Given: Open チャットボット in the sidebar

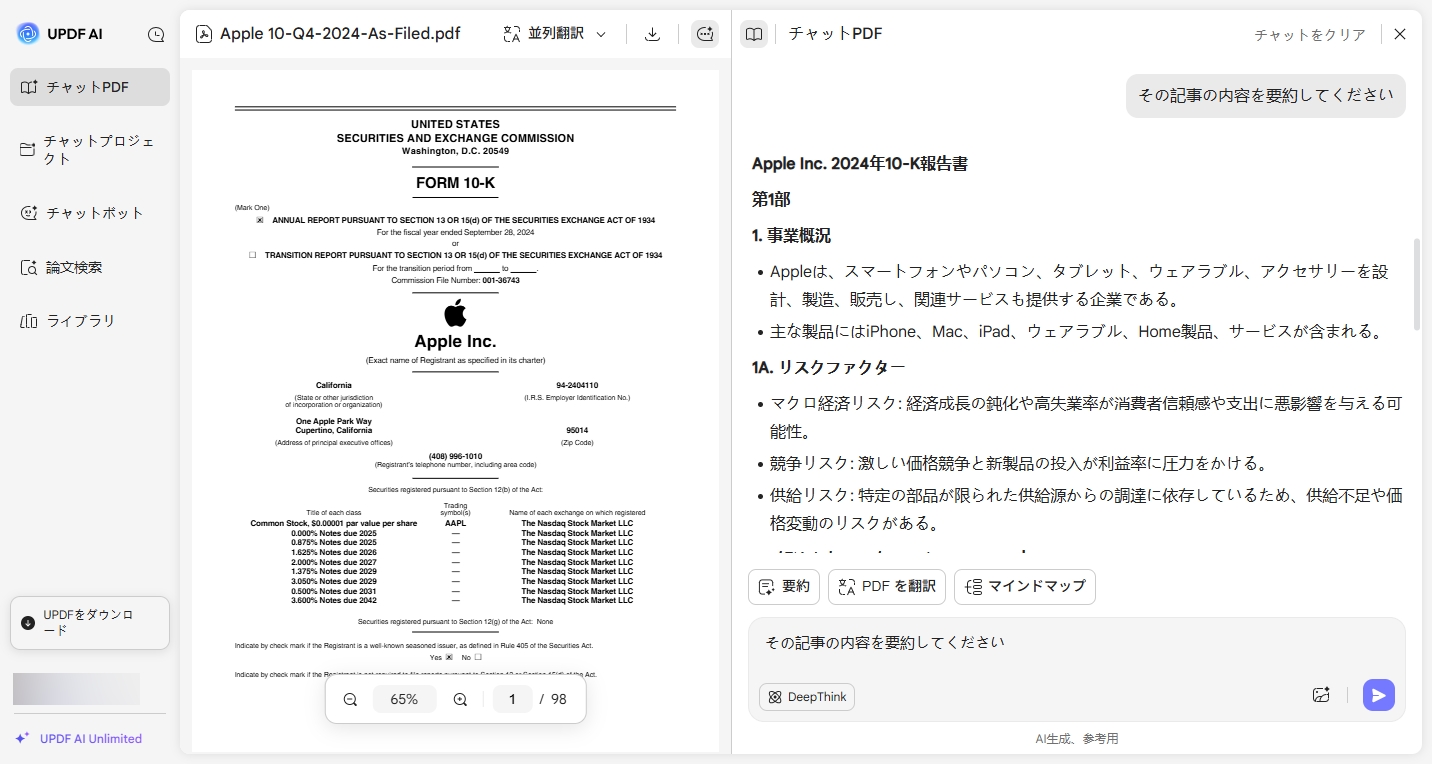Looking at the screenshot, I should [x=90, y=213].
